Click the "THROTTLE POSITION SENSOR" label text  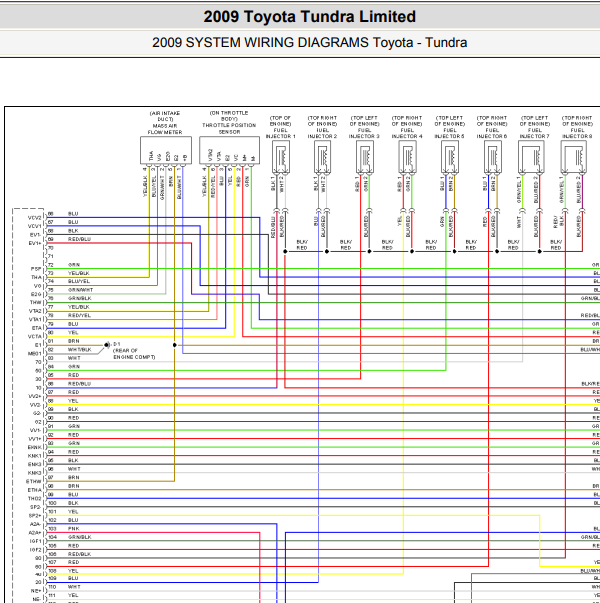[x=229, y=128]
